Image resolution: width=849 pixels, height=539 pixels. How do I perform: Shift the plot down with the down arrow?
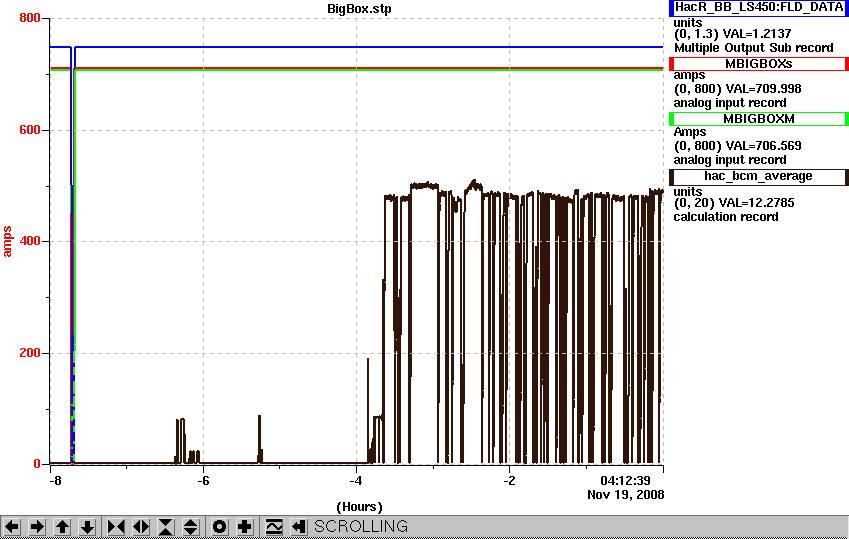coord(88,527)
